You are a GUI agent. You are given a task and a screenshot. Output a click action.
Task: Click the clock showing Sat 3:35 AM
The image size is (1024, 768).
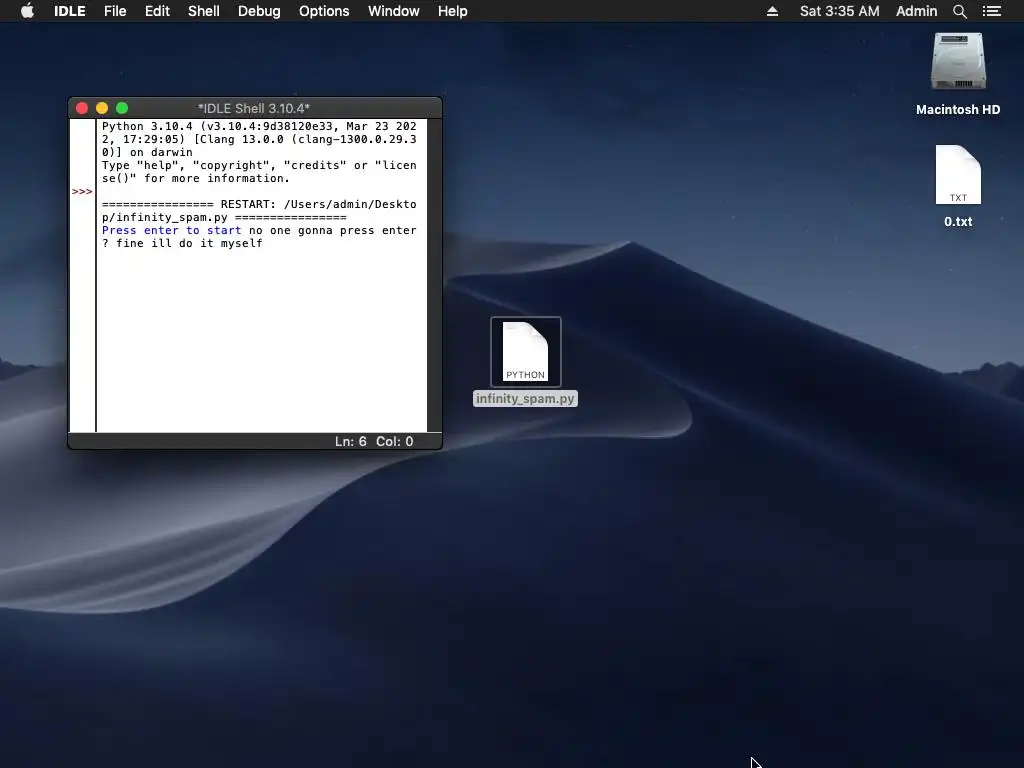839,11
